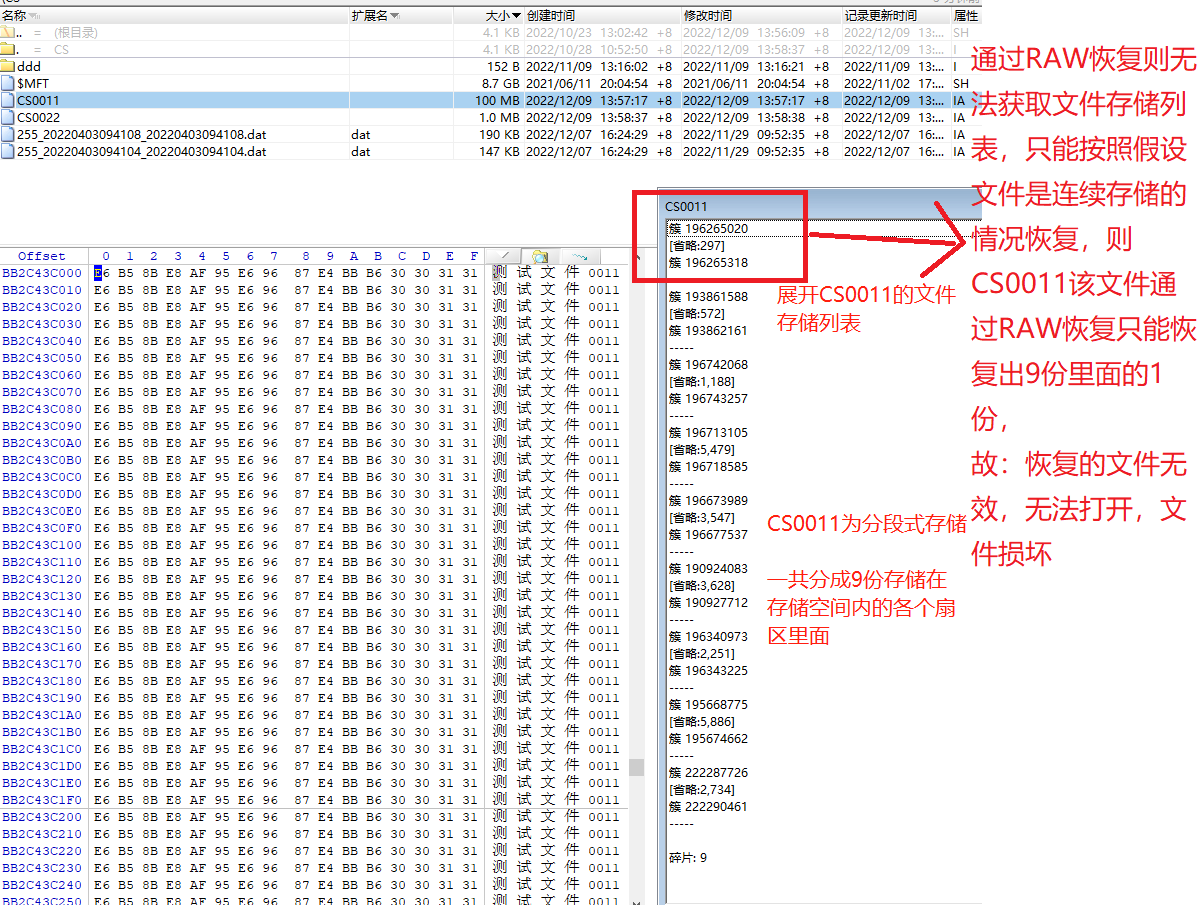Click the parent-folder icon on the .. row

[8, 32]
